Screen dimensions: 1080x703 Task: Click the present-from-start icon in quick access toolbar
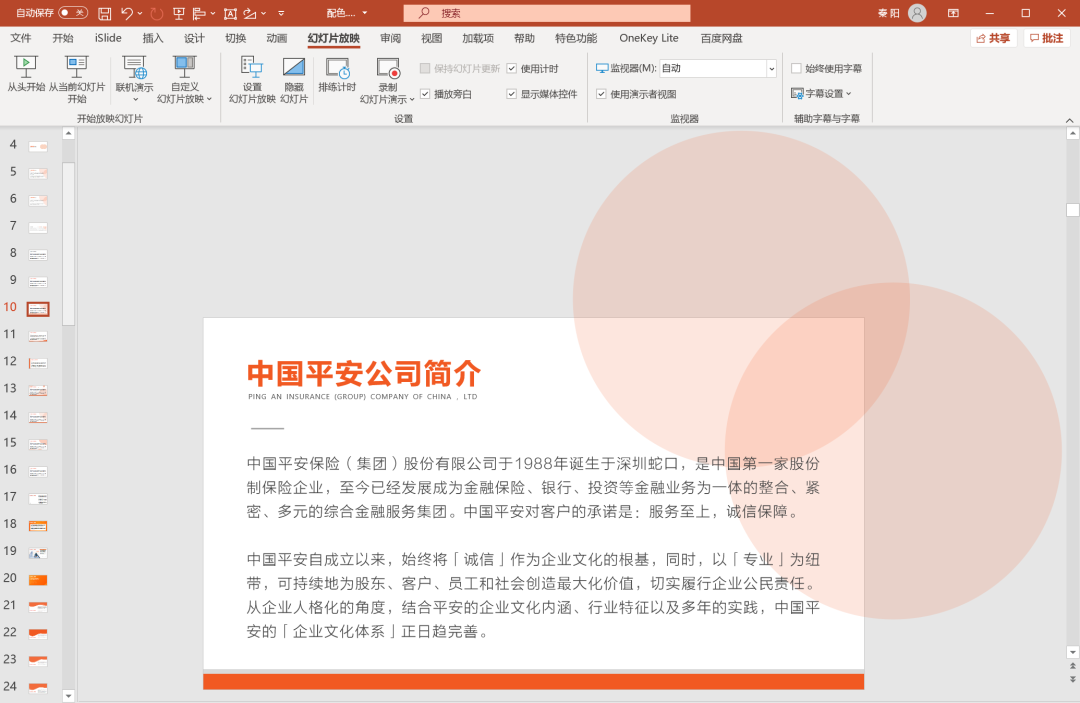(x=179, y=13)
